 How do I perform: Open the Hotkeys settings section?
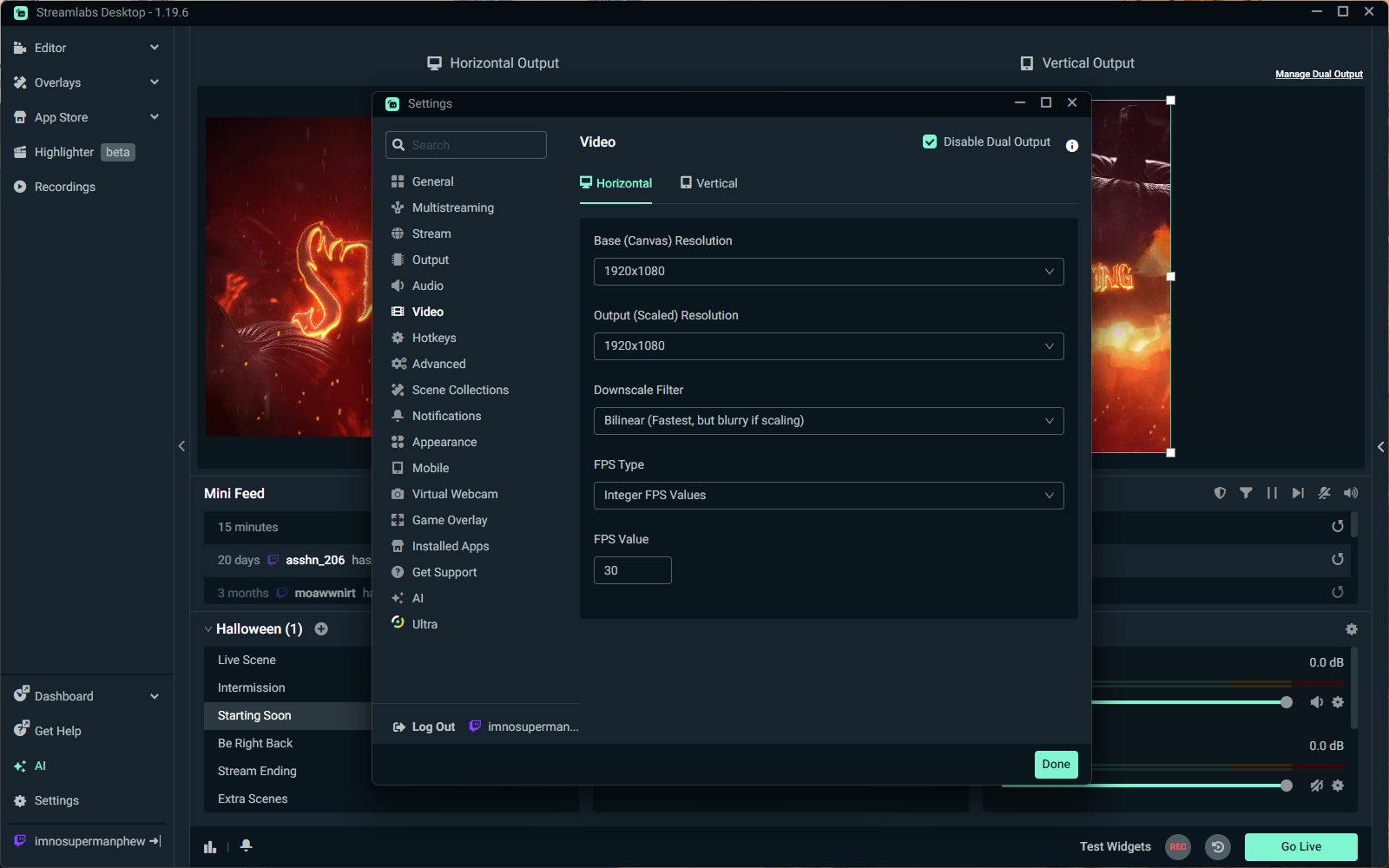(x=433, y=338)
